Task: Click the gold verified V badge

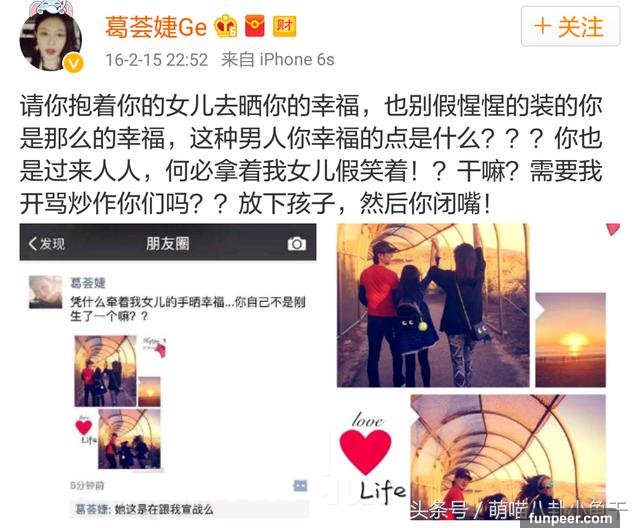Action: pos(74,64)
